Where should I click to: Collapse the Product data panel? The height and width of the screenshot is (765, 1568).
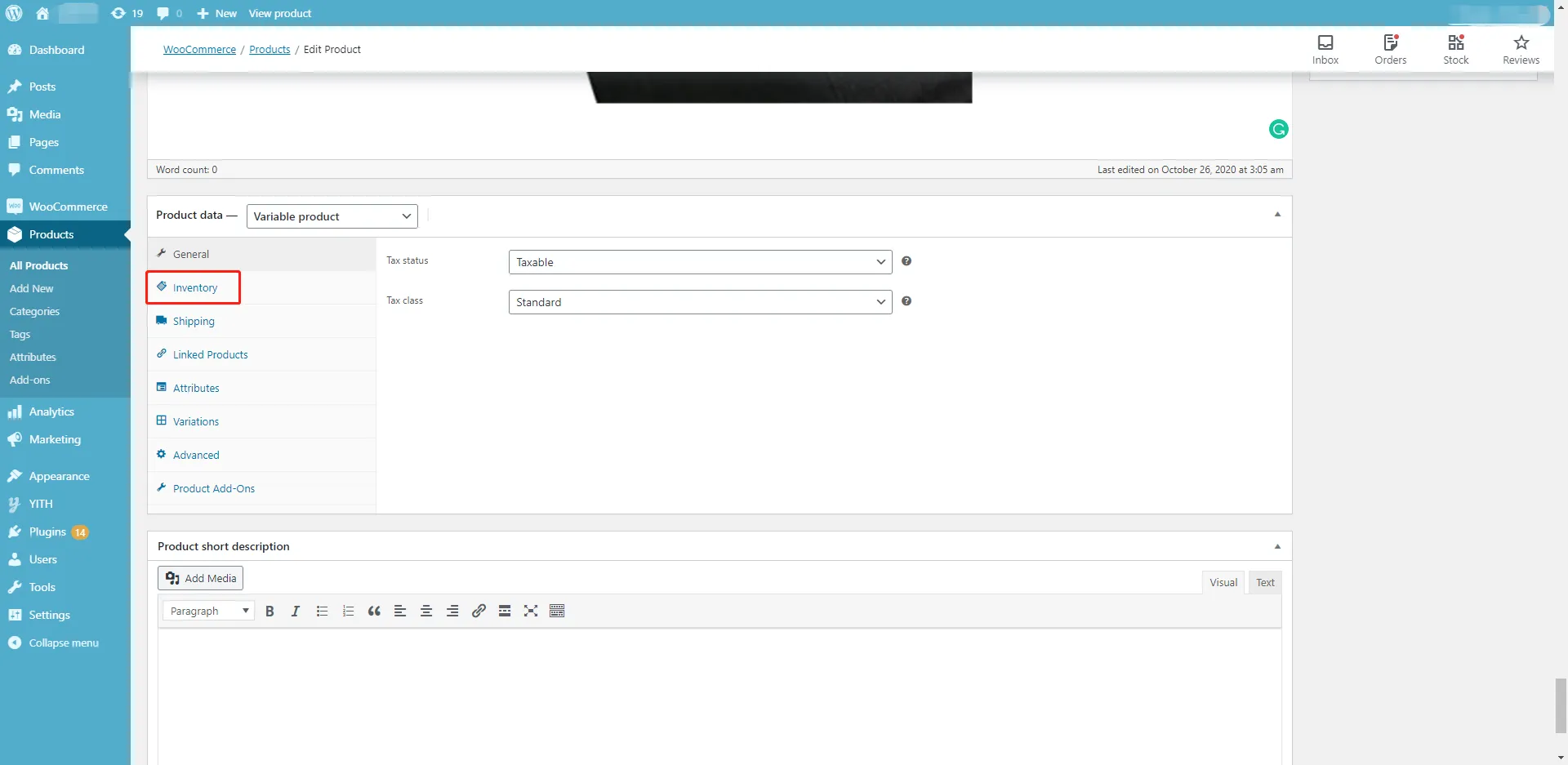(1277, 215)
